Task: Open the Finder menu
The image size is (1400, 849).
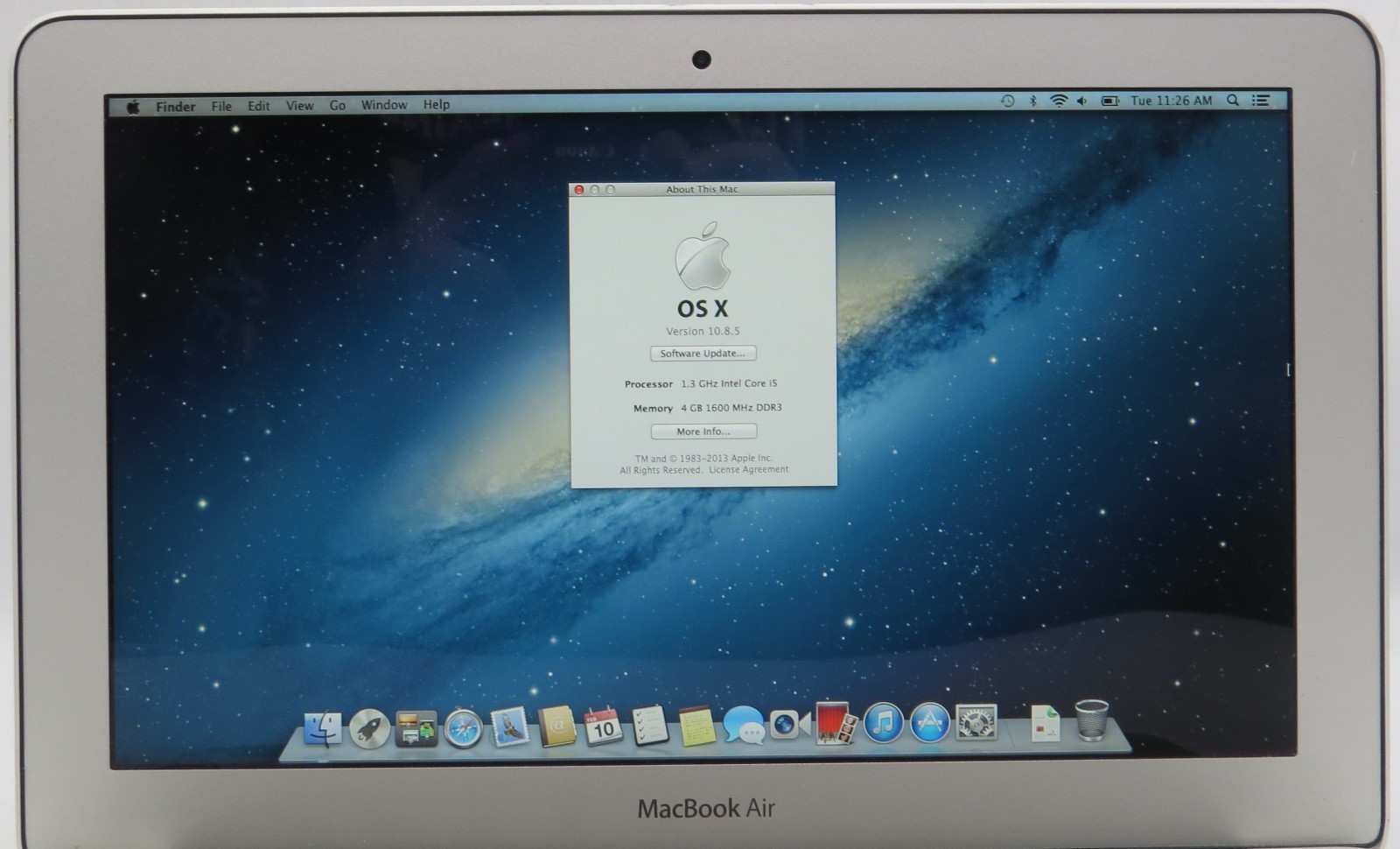Action: 175,107
